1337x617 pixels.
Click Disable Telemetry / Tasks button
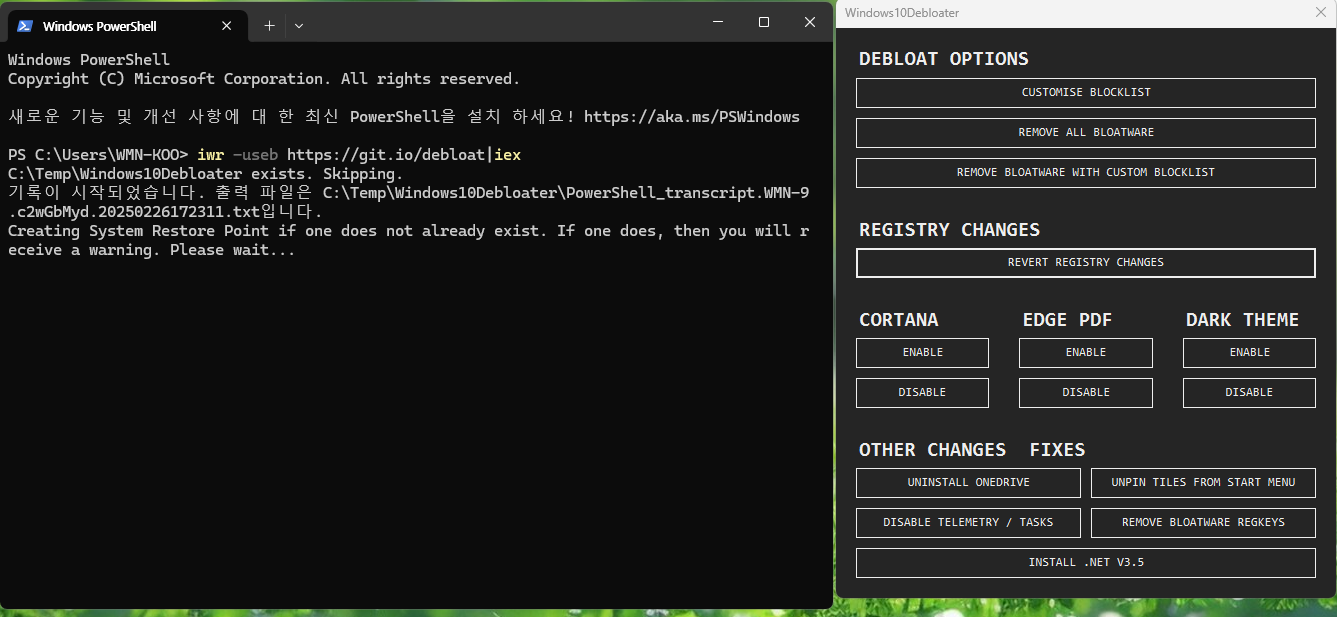coord(968,522)
